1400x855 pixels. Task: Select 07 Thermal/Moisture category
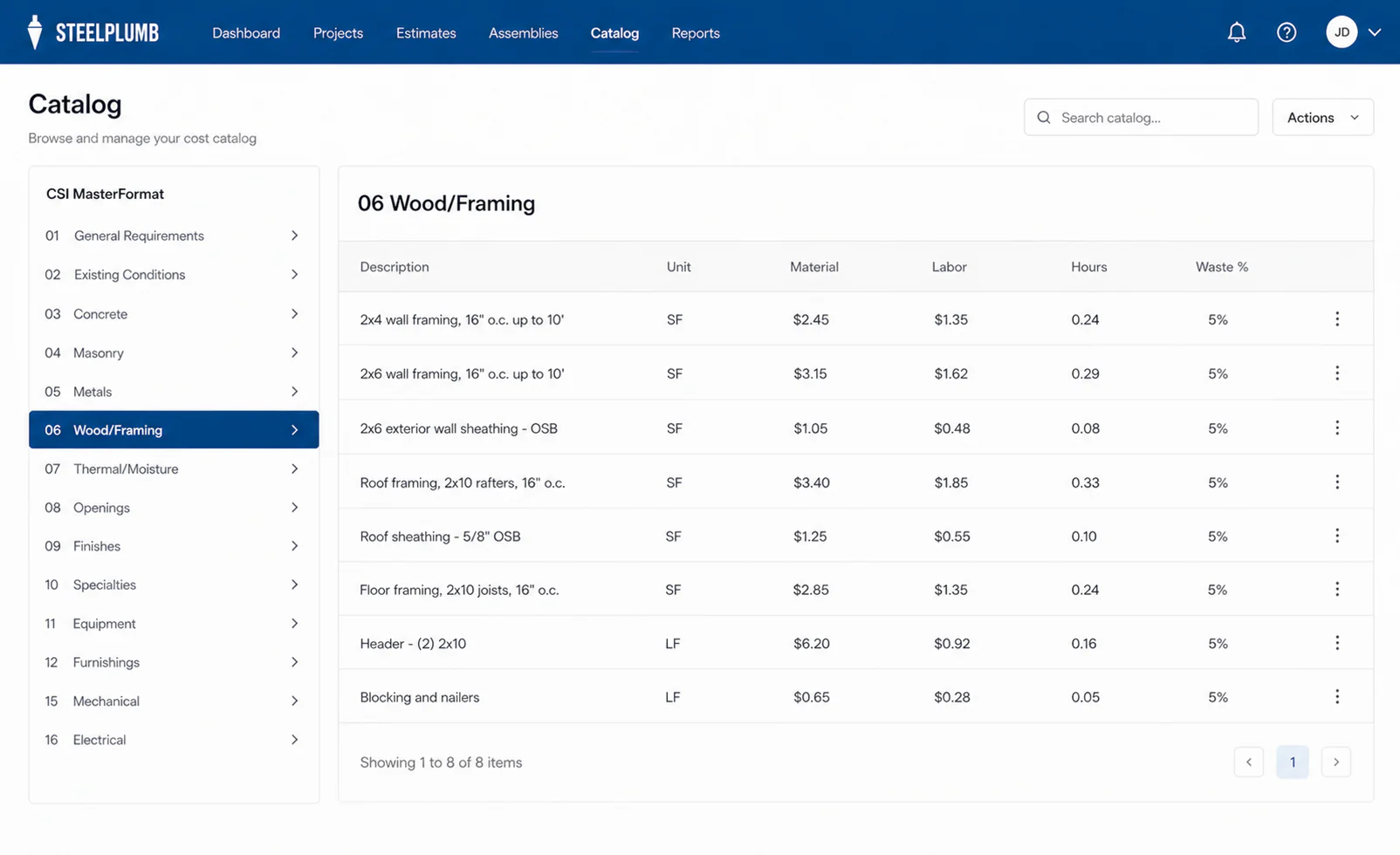tap(174, 469)
